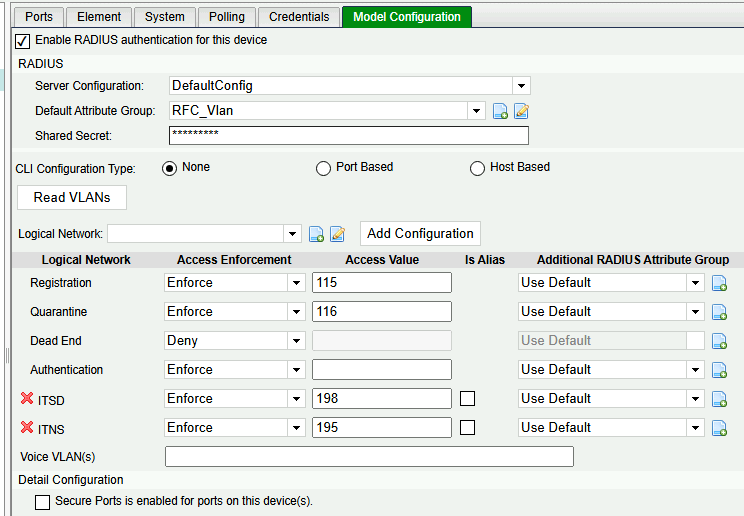
Task: Add attribute group icon in Quarantine row
Action: click(x=719, y=312)
